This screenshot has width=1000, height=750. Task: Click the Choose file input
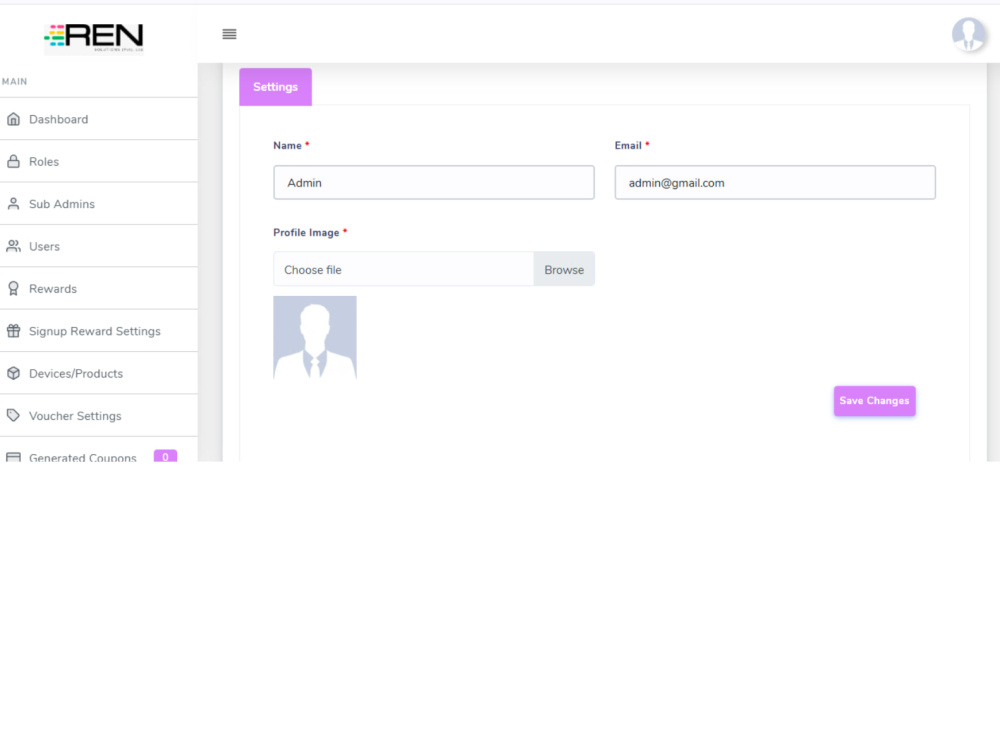tap(404, 269)
